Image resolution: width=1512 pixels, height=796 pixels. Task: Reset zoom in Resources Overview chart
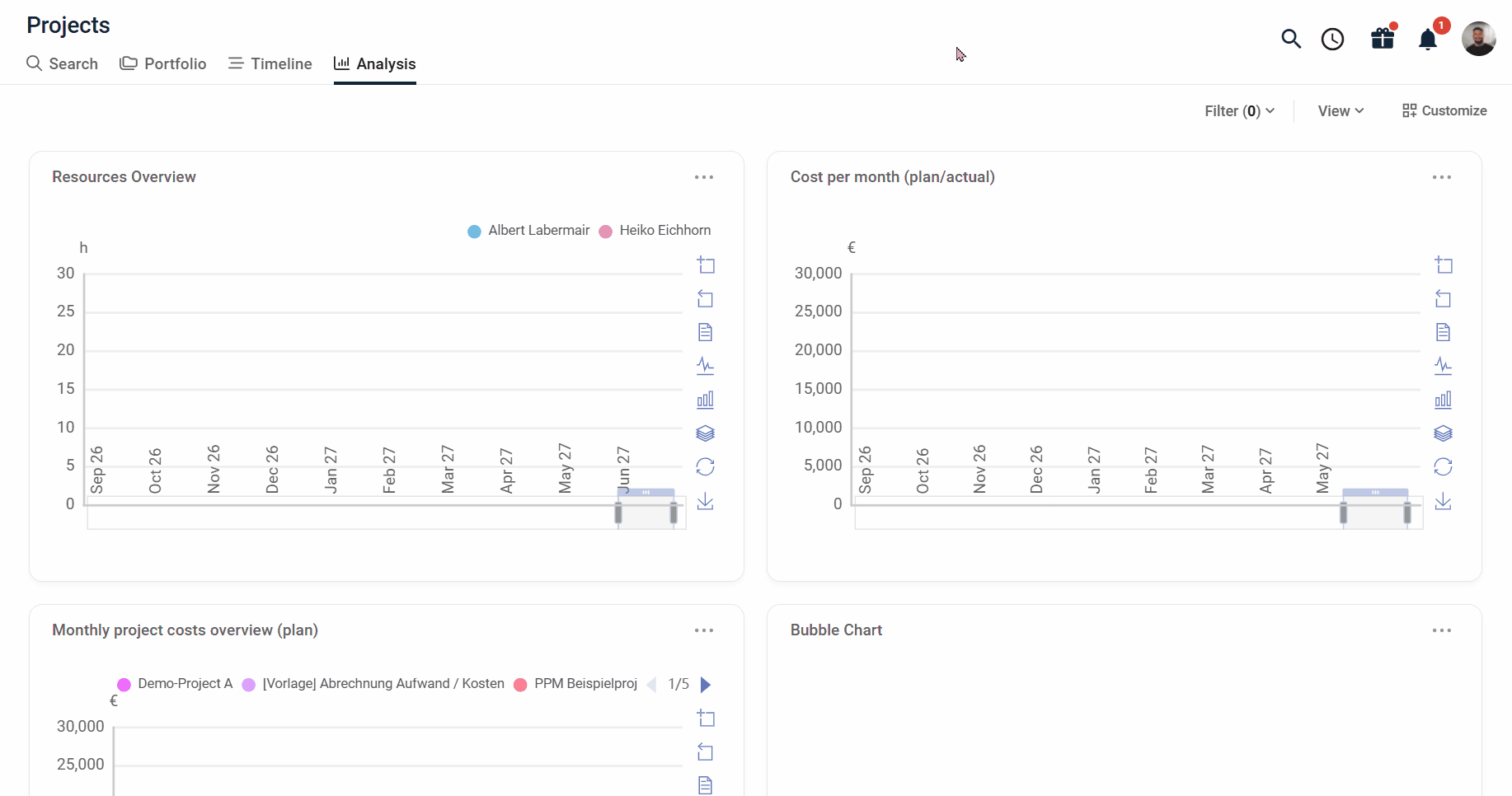[706, 298]
